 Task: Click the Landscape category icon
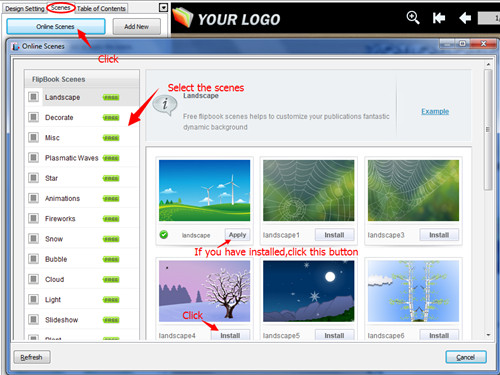pos(33,97)
